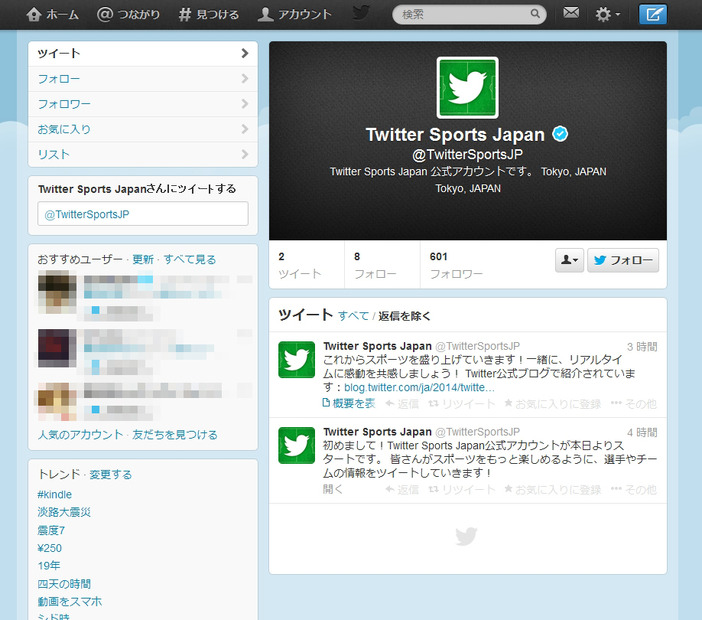The width and height of the screenshot is (702, 620).
Task: Open リスト in sidebar menu
Action: [143, 154]
